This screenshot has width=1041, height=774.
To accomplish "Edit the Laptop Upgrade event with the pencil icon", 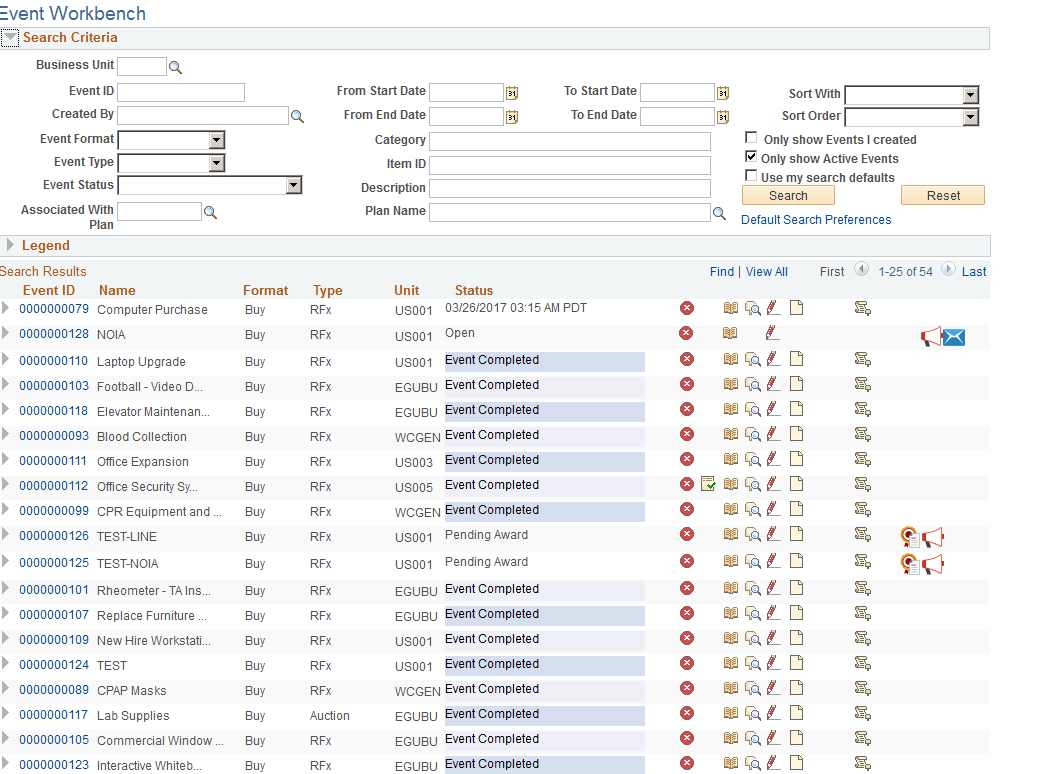I will click(x=773, y=360).
